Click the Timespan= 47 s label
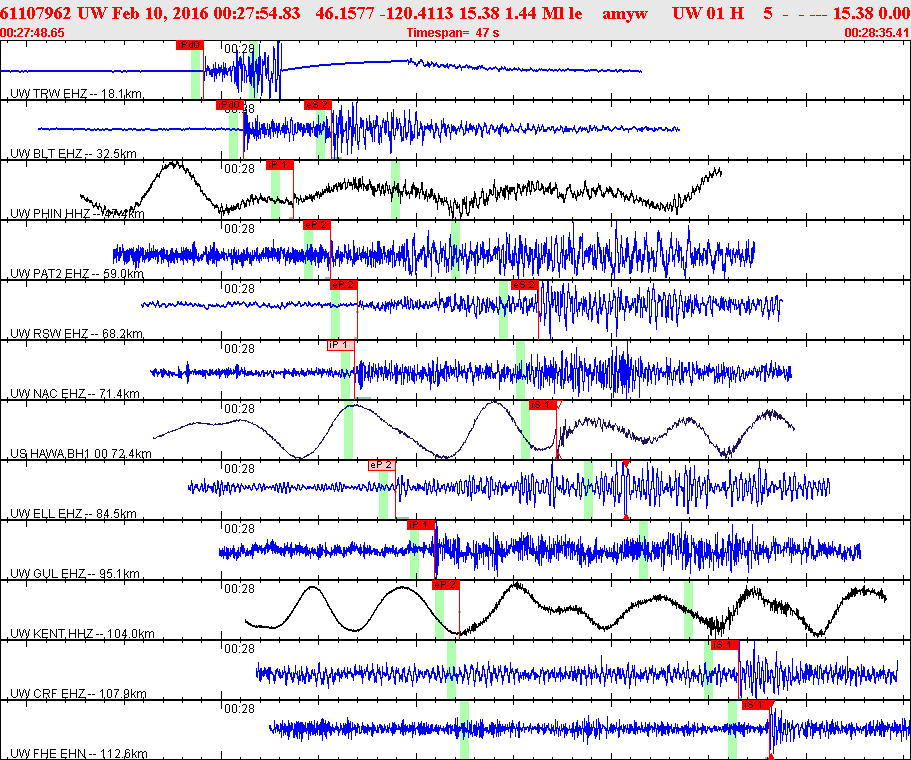This screenshot has height=760, width=911. click(x=453, y=33)
